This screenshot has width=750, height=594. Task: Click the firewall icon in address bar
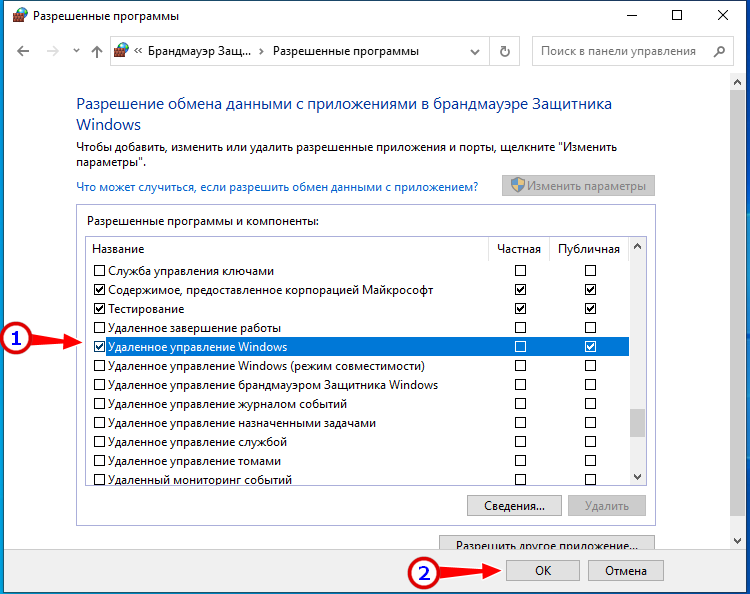coord(121,50)
